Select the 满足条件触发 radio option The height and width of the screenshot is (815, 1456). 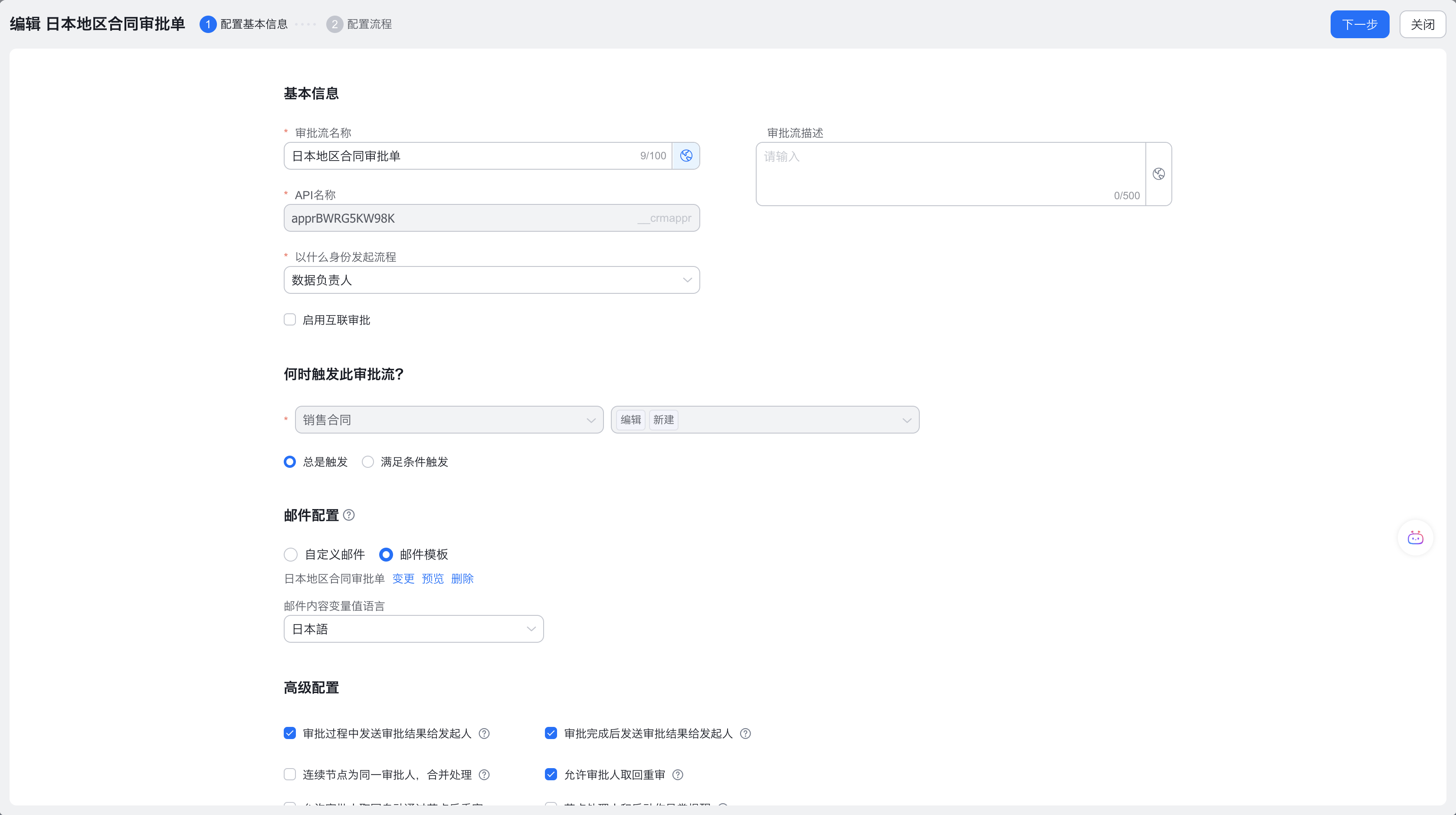[368, 462]
